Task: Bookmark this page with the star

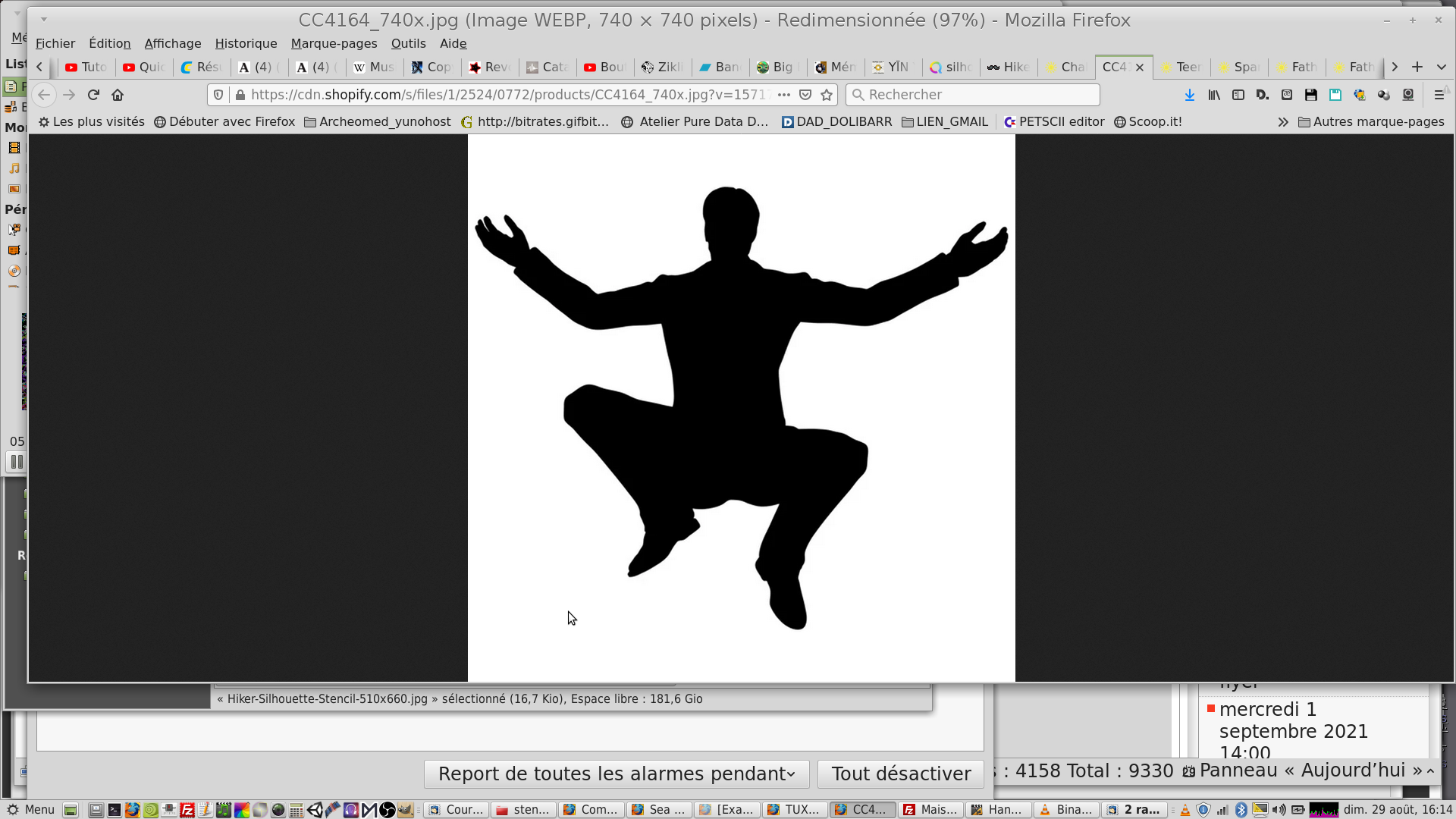Action: tap(827, 95)
